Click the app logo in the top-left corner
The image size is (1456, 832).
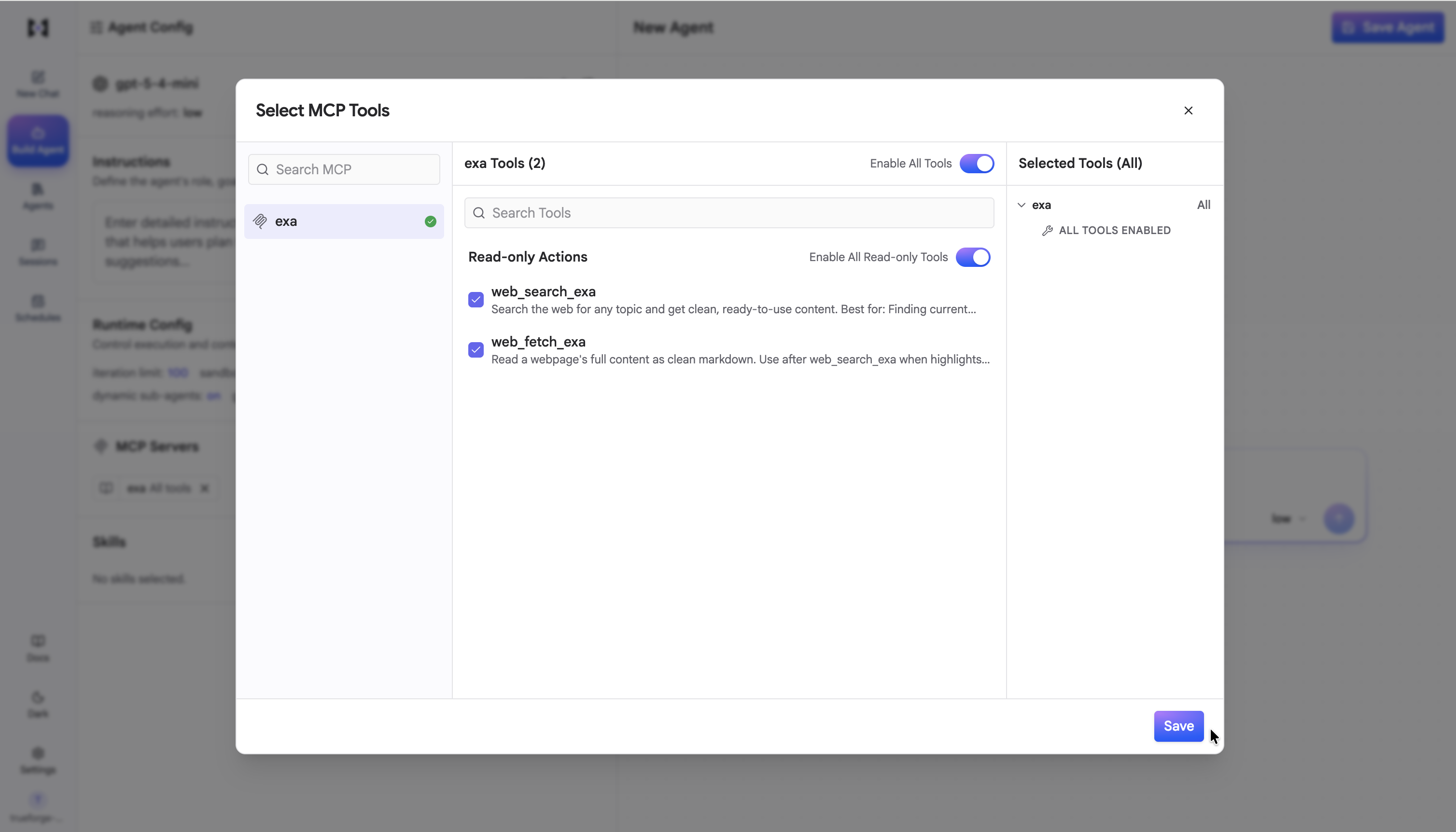[38, 28]
